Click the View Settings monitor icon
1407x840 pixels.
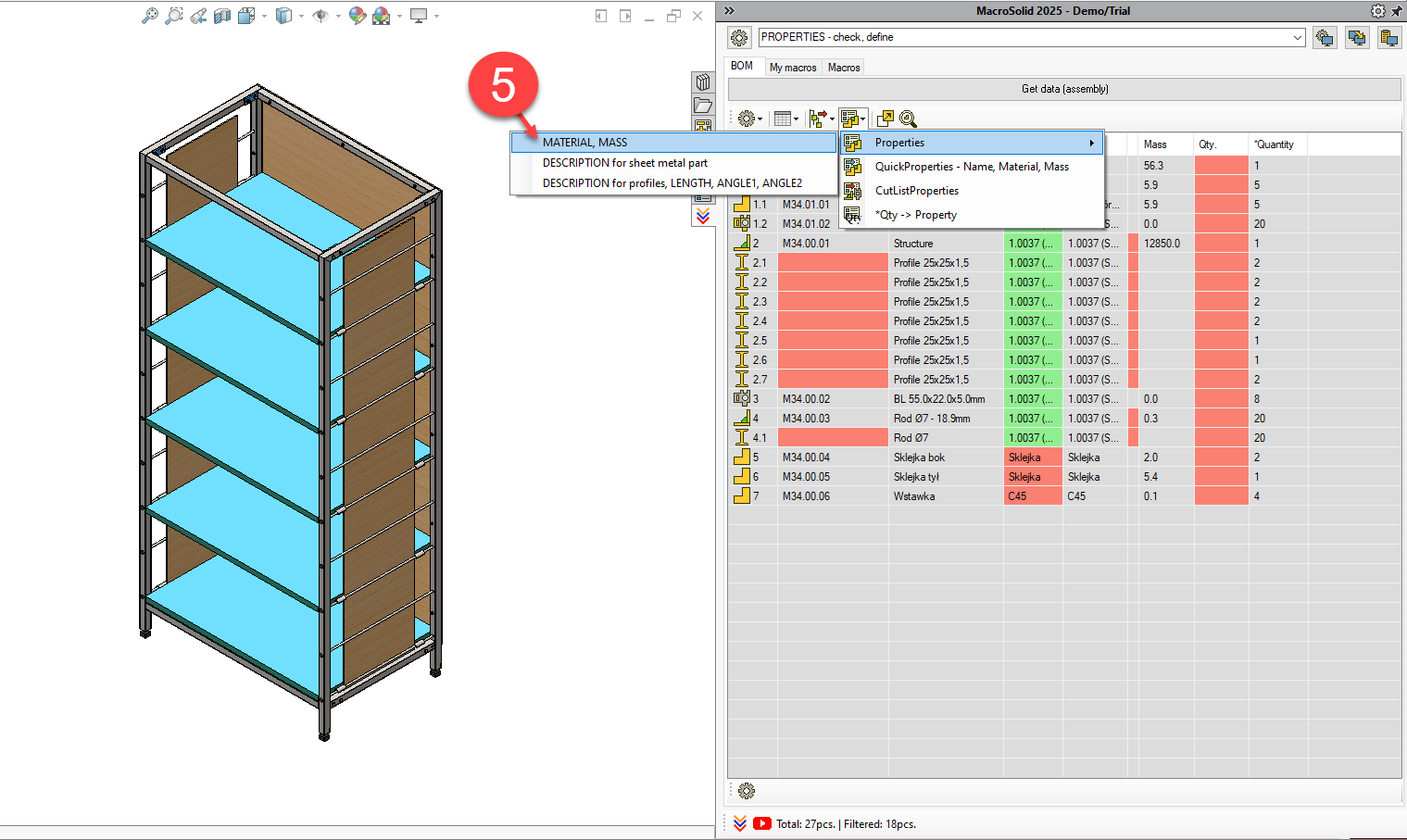pyautogui.click(x=419, y=16)
